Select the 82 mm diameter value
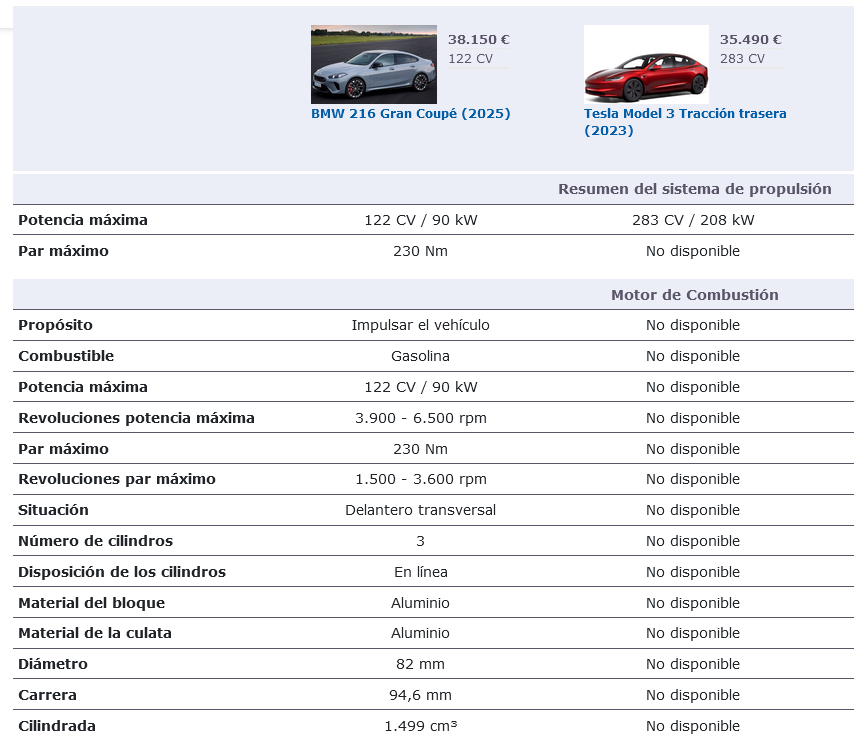Screen dimensions: 854x740 [420, 664]
